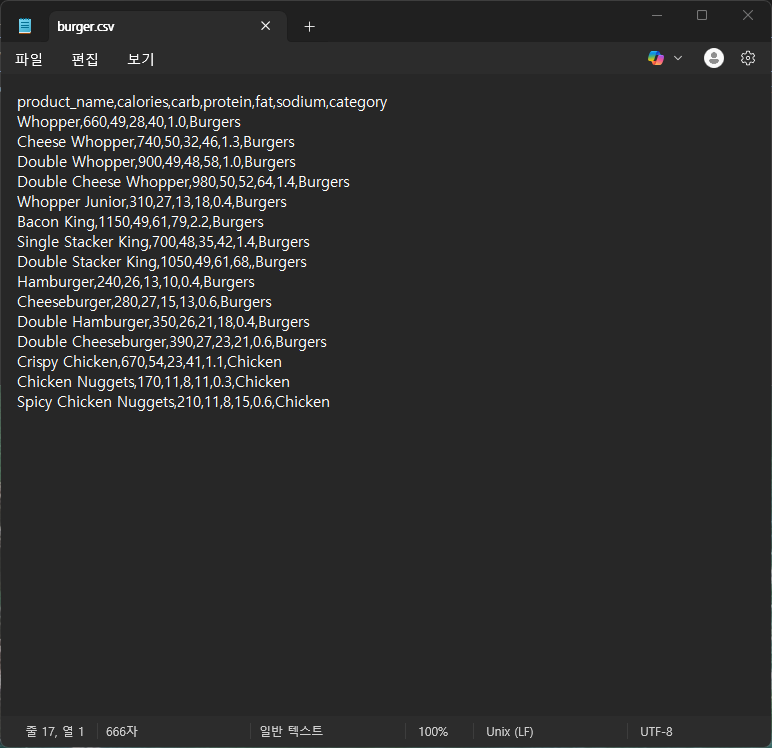Click the '줄 17, 열 1' status entry
Viewport: 772px width, 748px height.
[55, 731]
